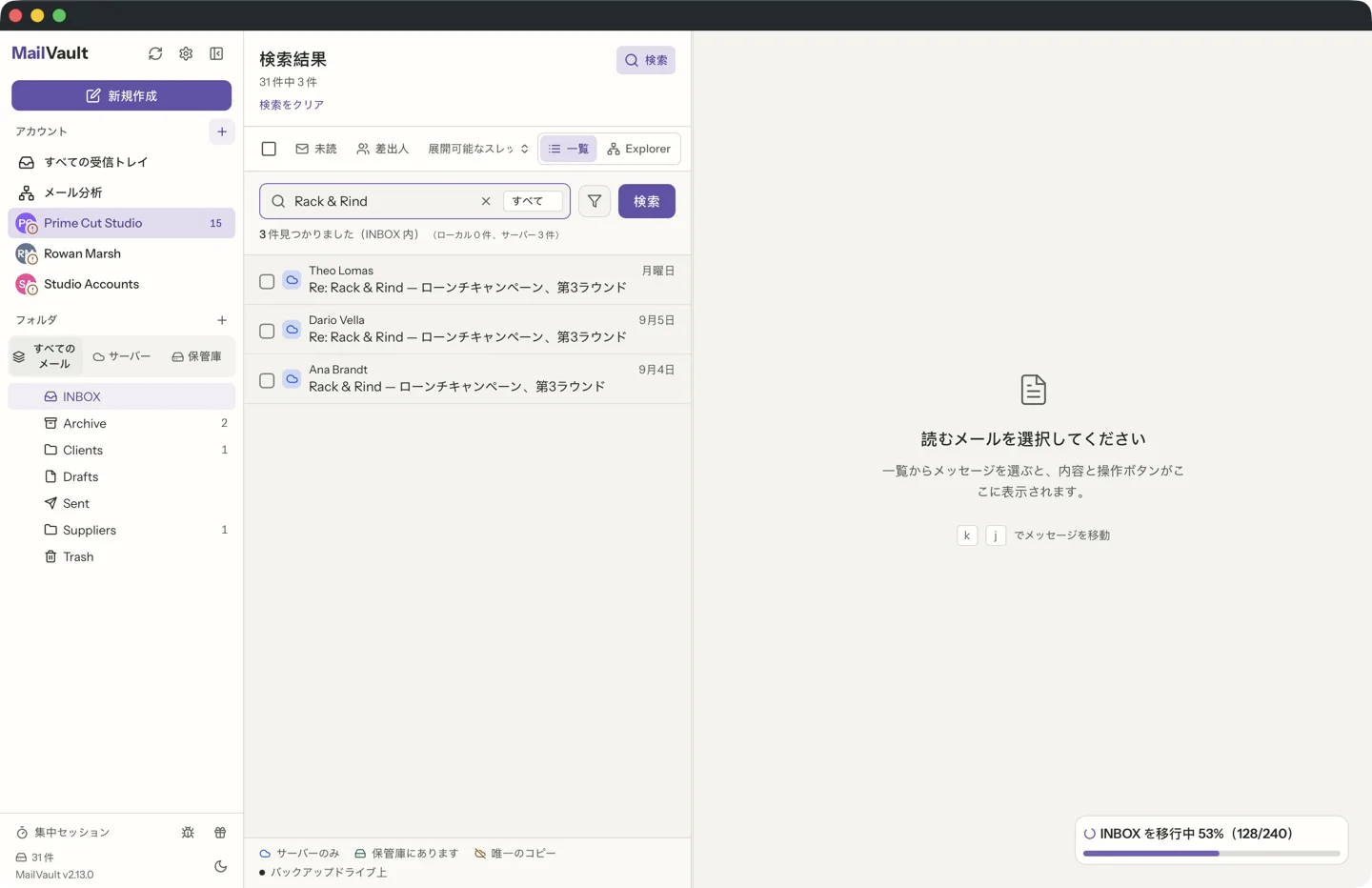Click サーバーのみ legend item
This screenshot has height=888, width=1372.
(299, 854)
